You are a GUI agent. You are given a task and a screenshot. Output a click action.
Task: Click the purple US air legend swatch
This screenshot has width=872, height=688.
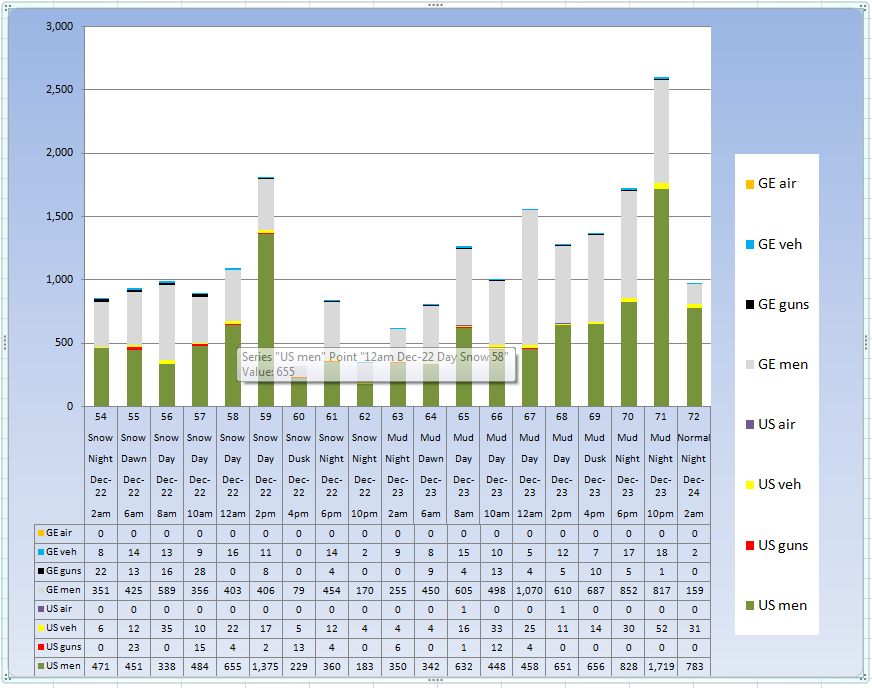coord(750,424)
